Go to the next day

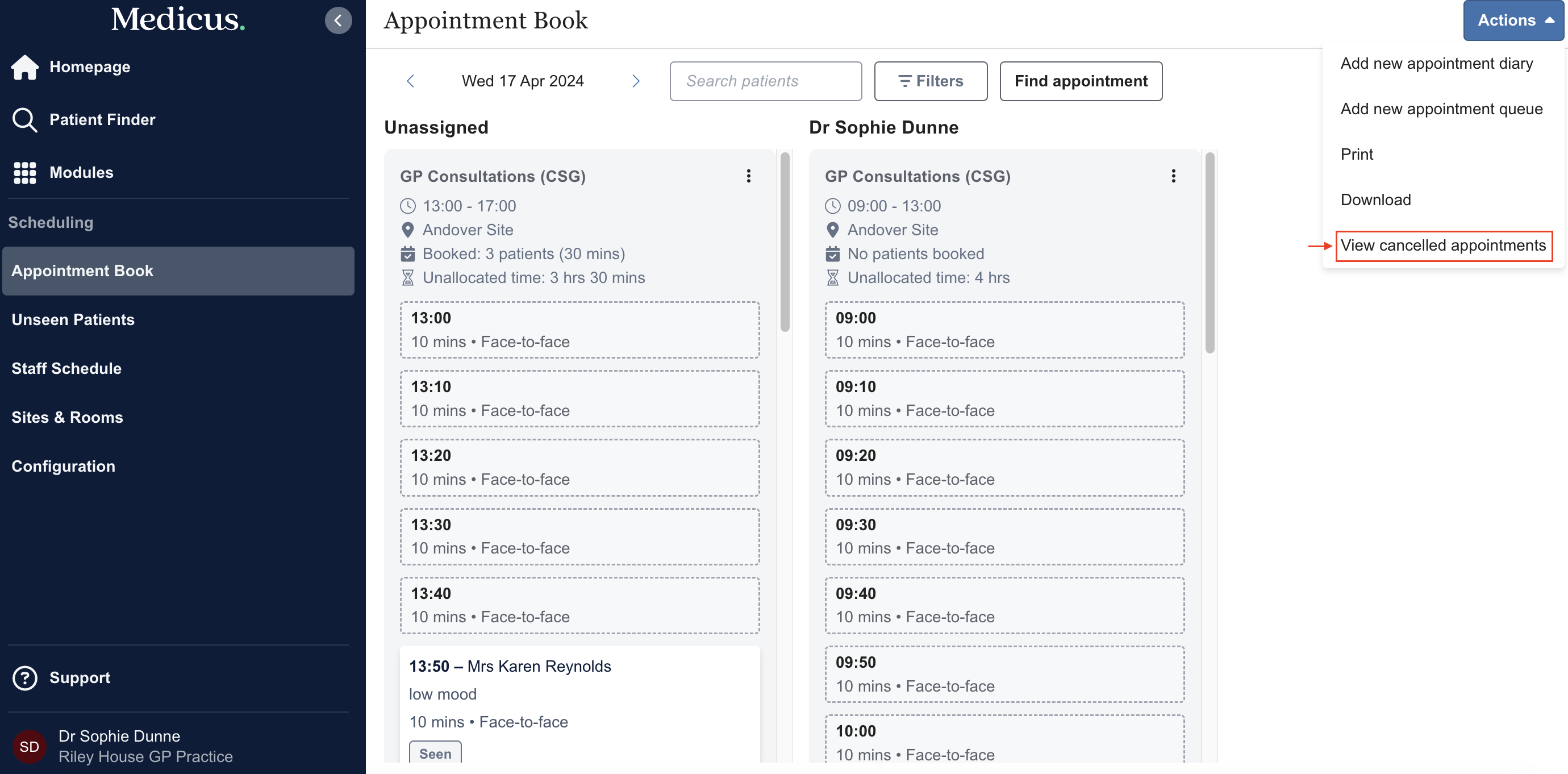click(636, 81)
